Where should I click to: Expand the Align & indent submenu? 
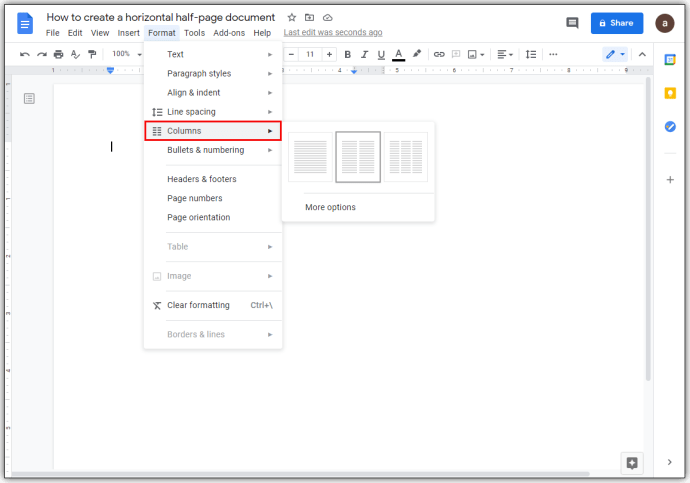213,92
